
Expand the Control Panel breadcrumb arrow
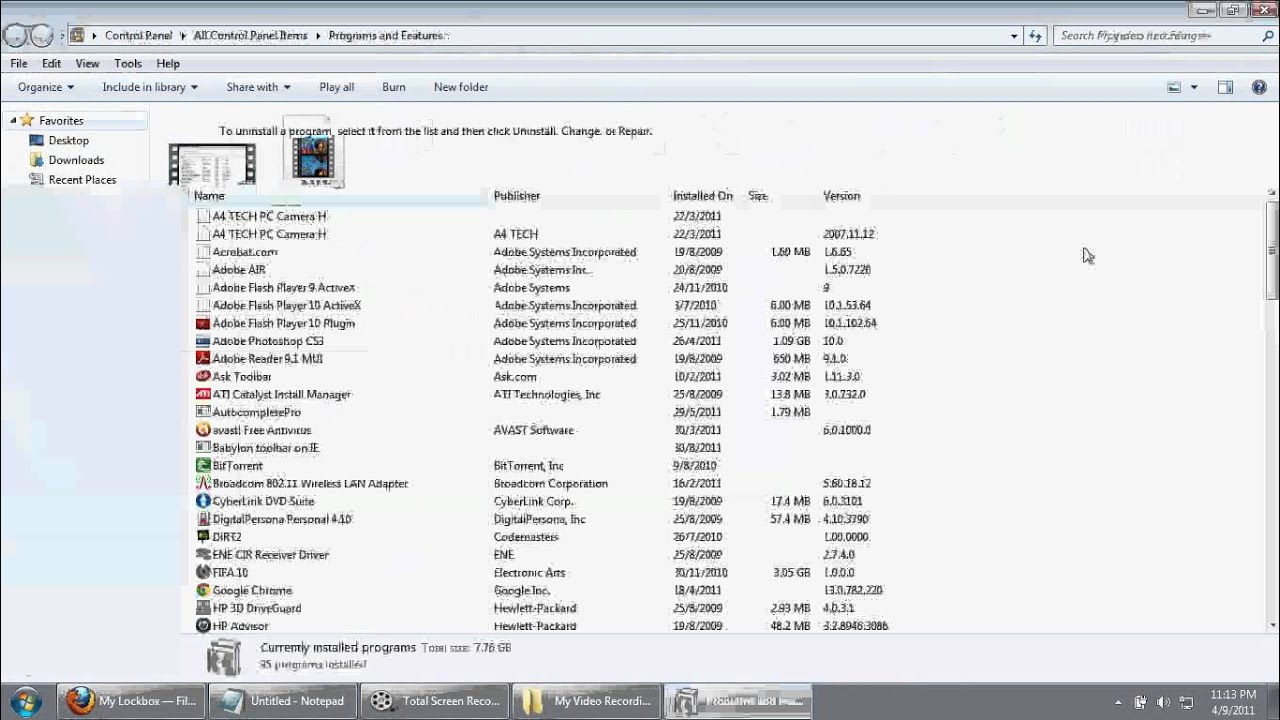tap(183, 36)
